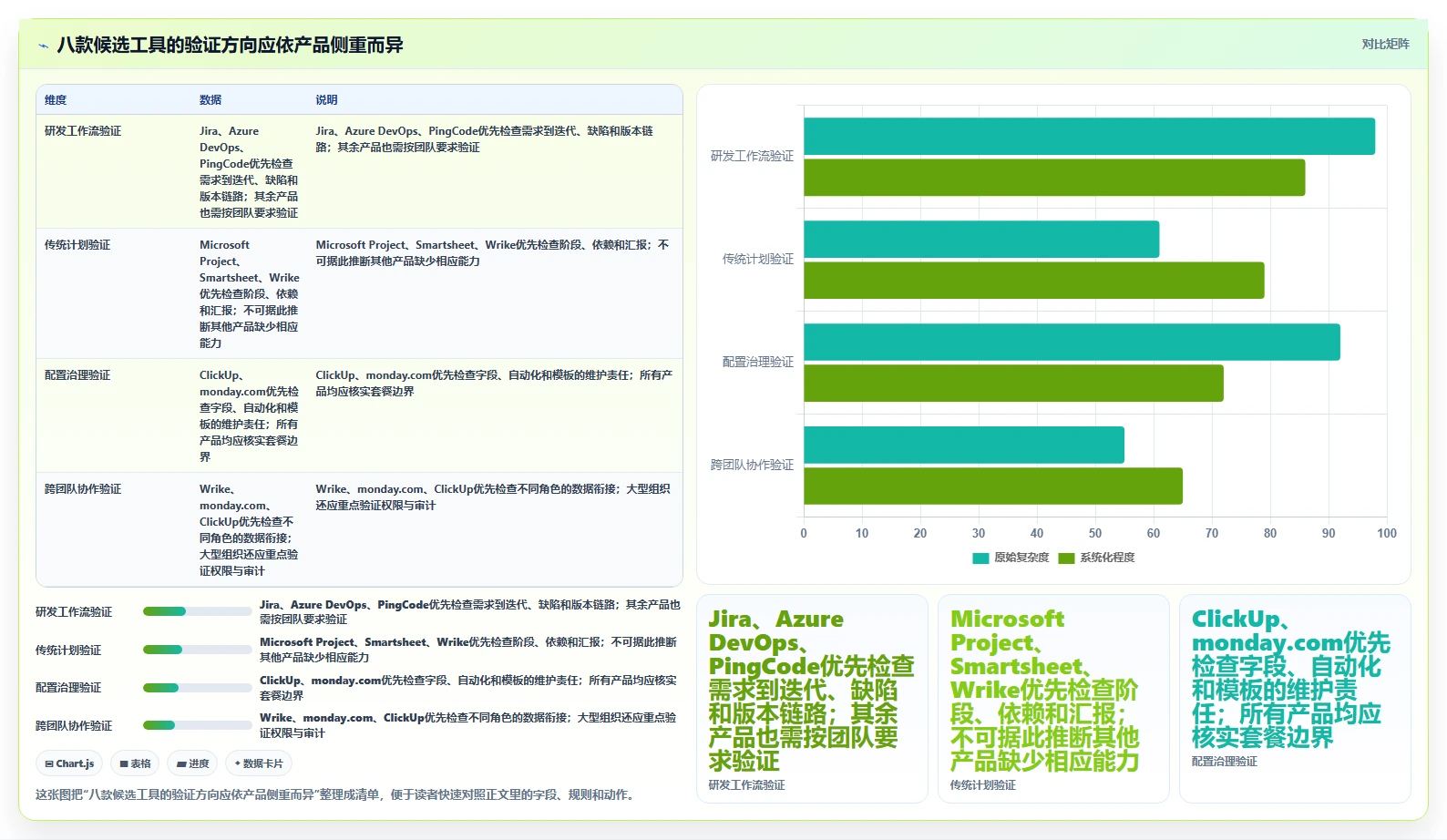Click the green bar for 研发工作流验证
Screen dimensions: 1447x840
click(1054, 178)
